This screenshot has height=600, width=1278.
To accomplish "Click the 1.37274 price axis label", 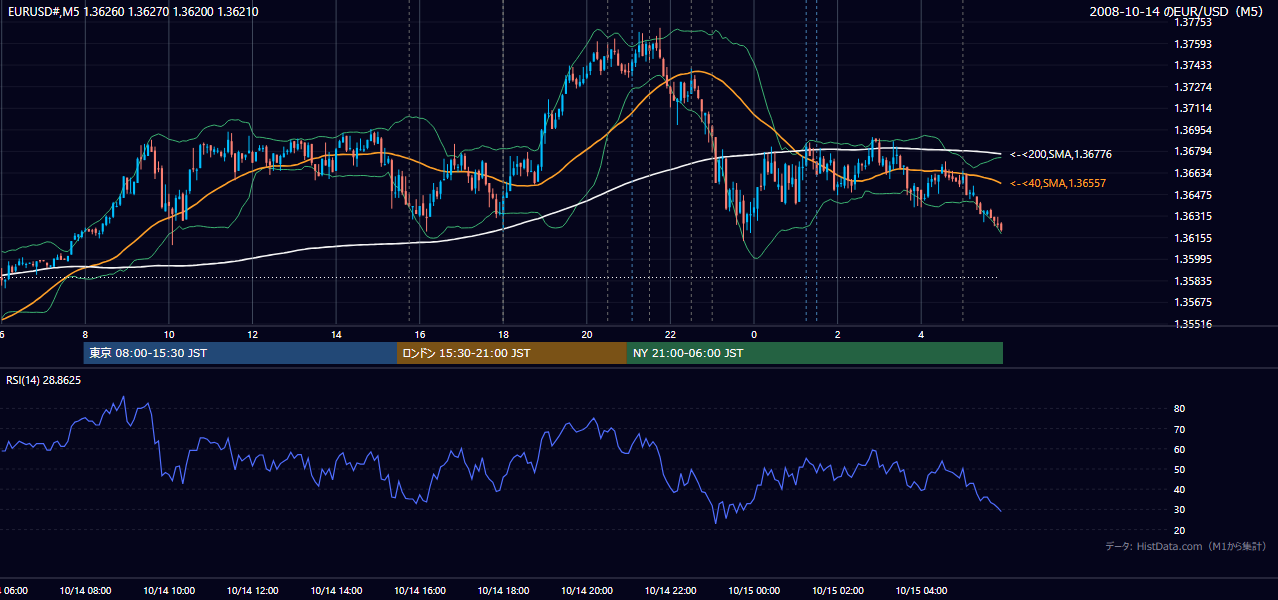I will pyautogui.click(x=1193, y=87).
